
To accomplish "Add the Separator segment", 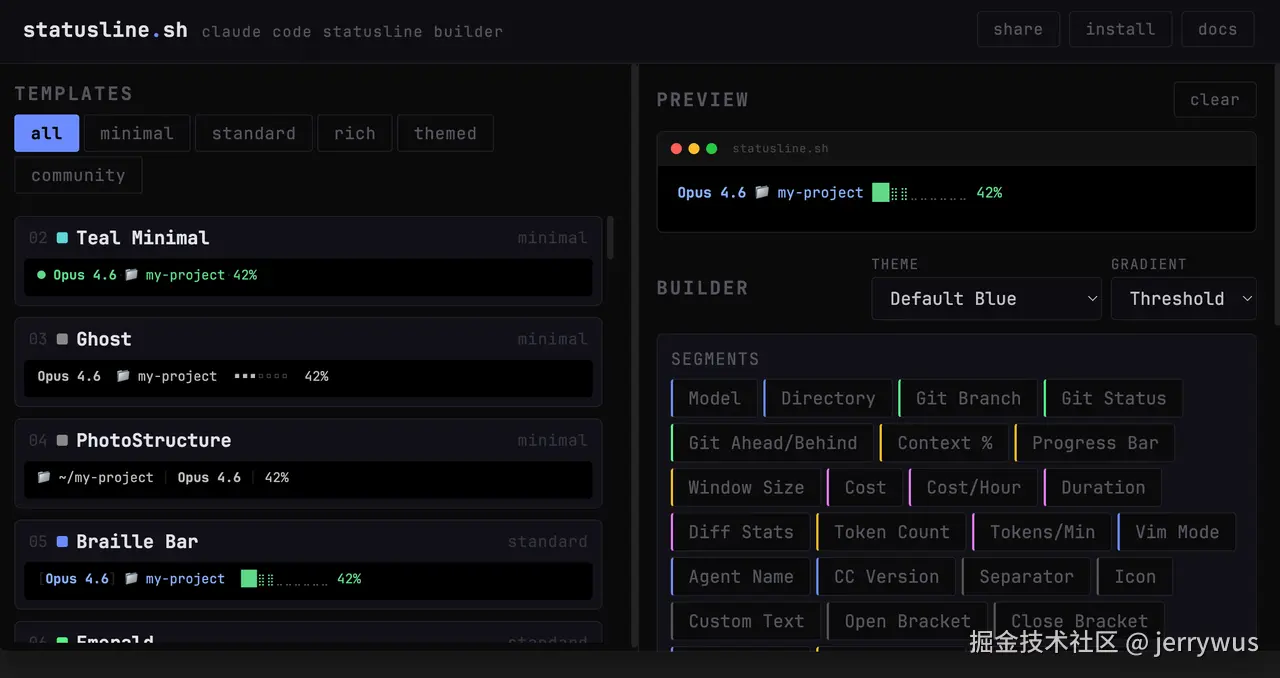I will pos(1027,577).
